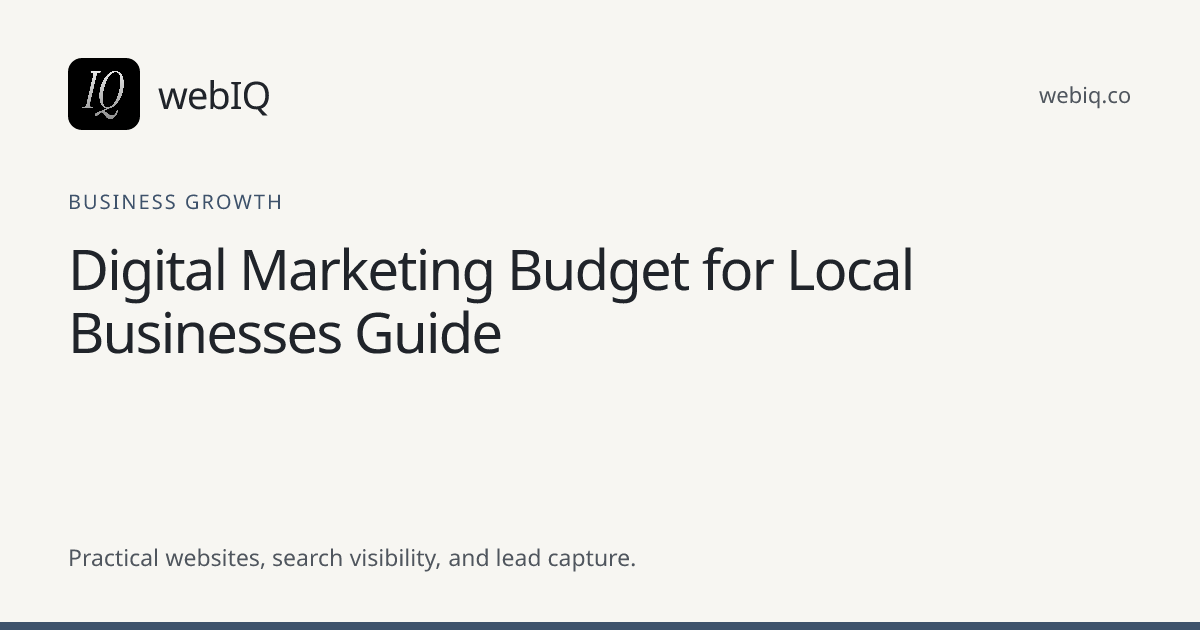Select the BUSINESS GROWTH category label
1200x630 pixels.
pos(175,202)
